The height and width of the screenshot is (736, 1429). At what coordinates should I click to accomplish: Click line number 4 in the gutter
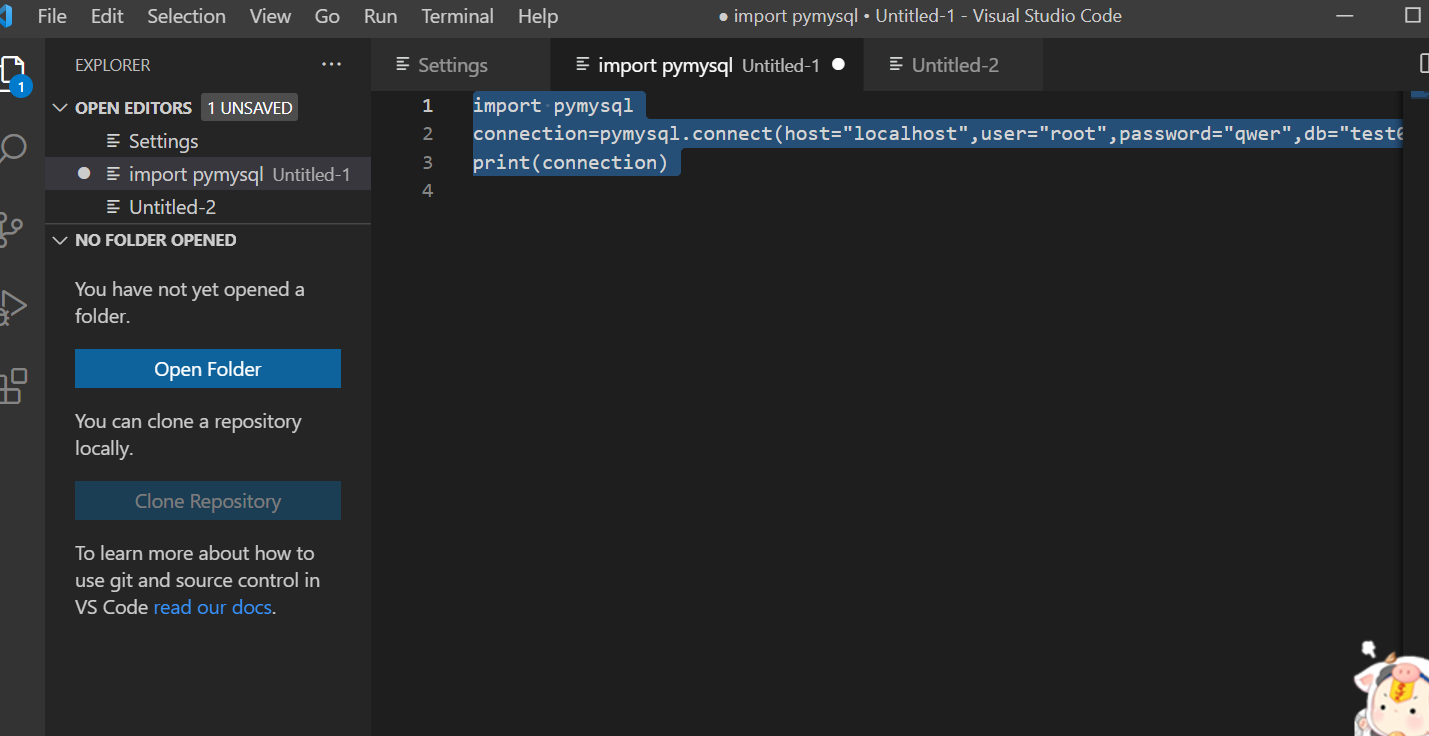pos(428,190)
